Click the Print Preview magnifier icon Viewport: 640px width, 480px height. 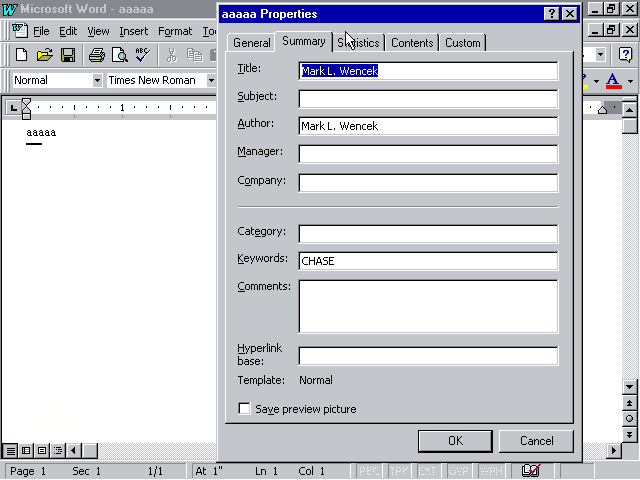120,55
